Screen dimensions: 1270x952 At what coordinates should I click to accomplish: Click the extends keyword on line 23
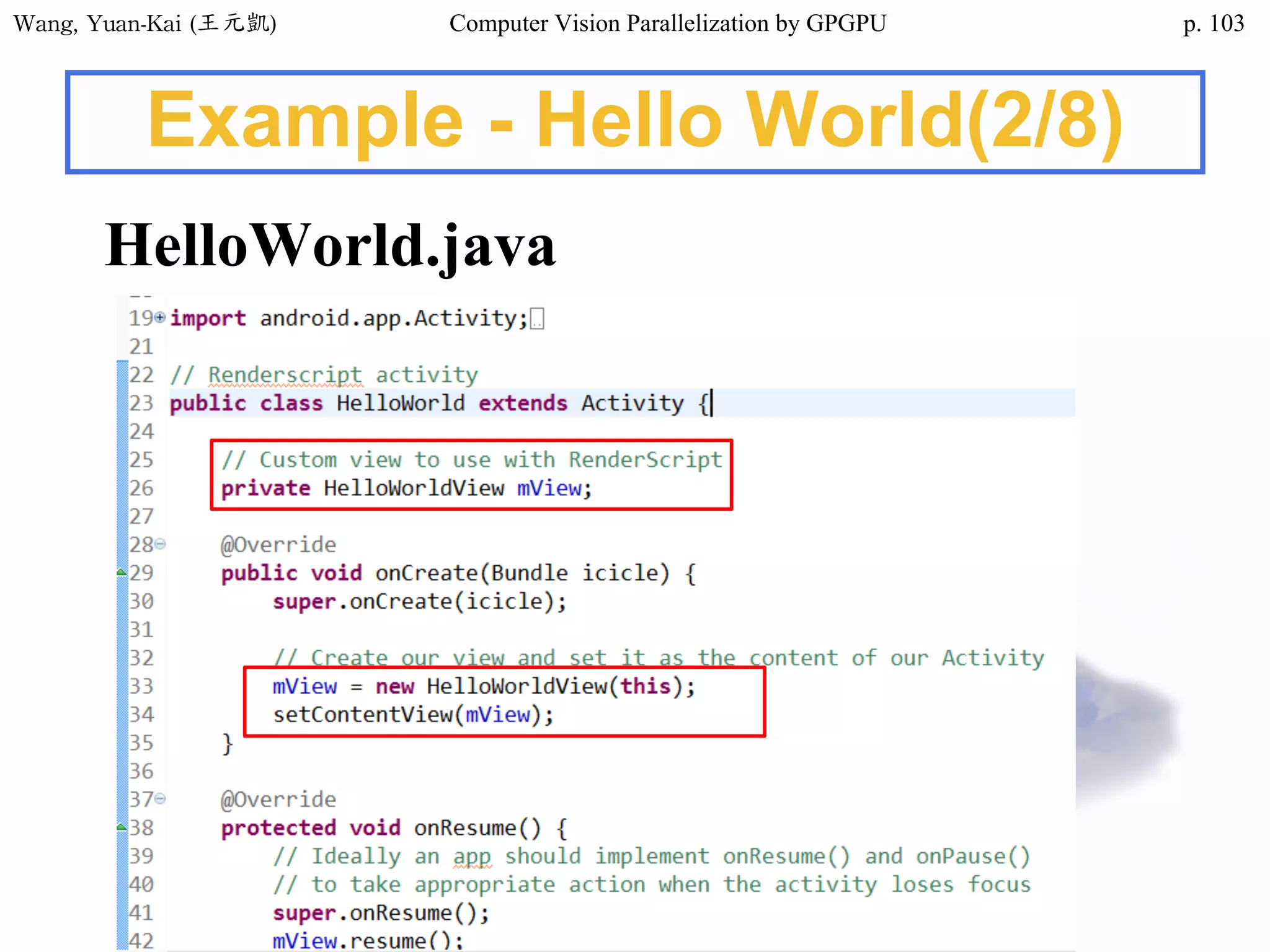[523, 403]
